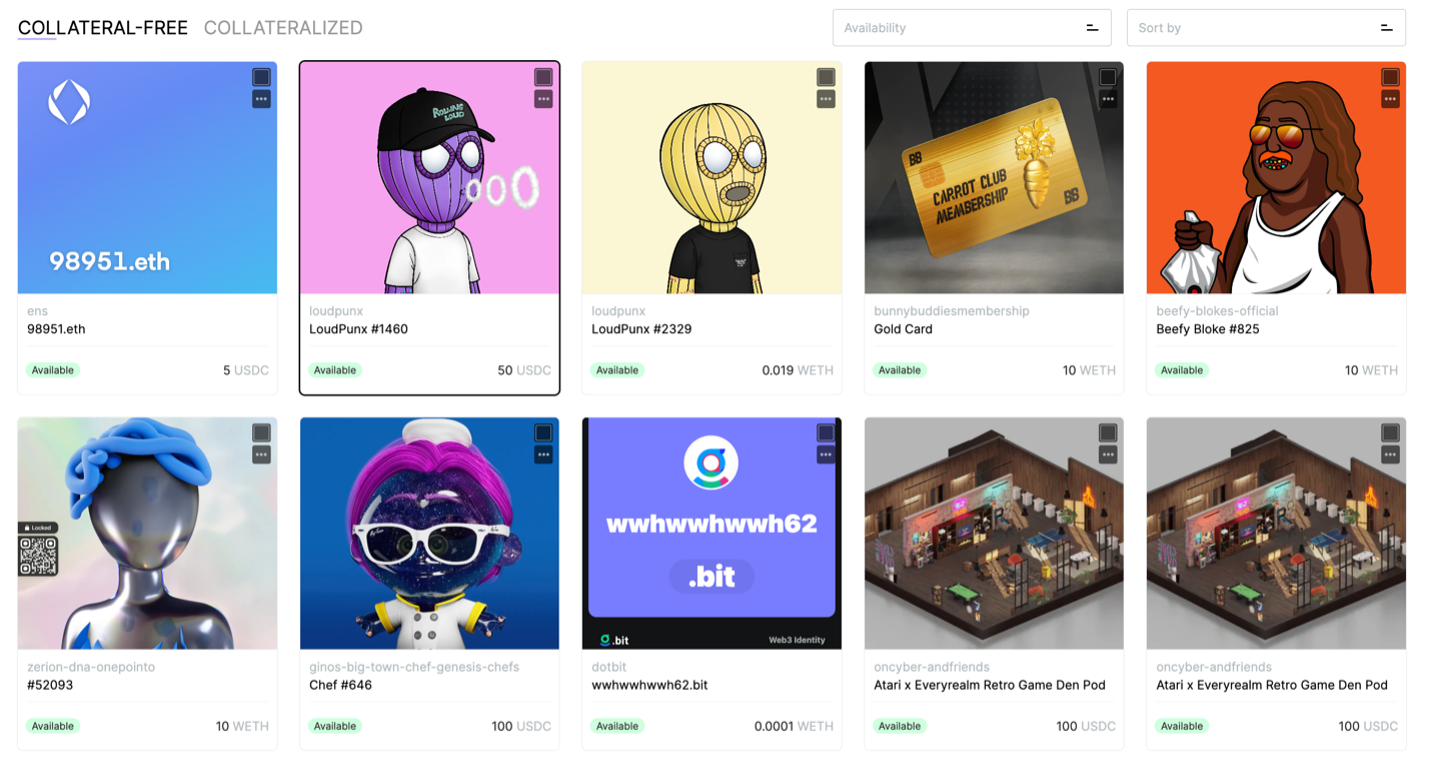This screenshot has height=760, width=1430.
Task: Click the wwhwwhwwh62 .bit image
Action: point(712,534)
